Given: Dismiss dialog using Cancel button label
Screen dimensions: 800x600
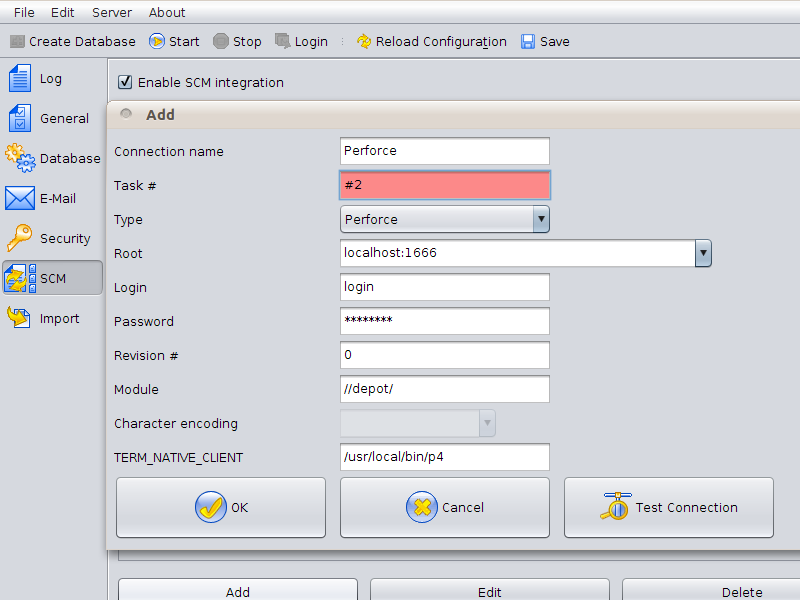Looking at the screenshot, I should coord(463,508).
